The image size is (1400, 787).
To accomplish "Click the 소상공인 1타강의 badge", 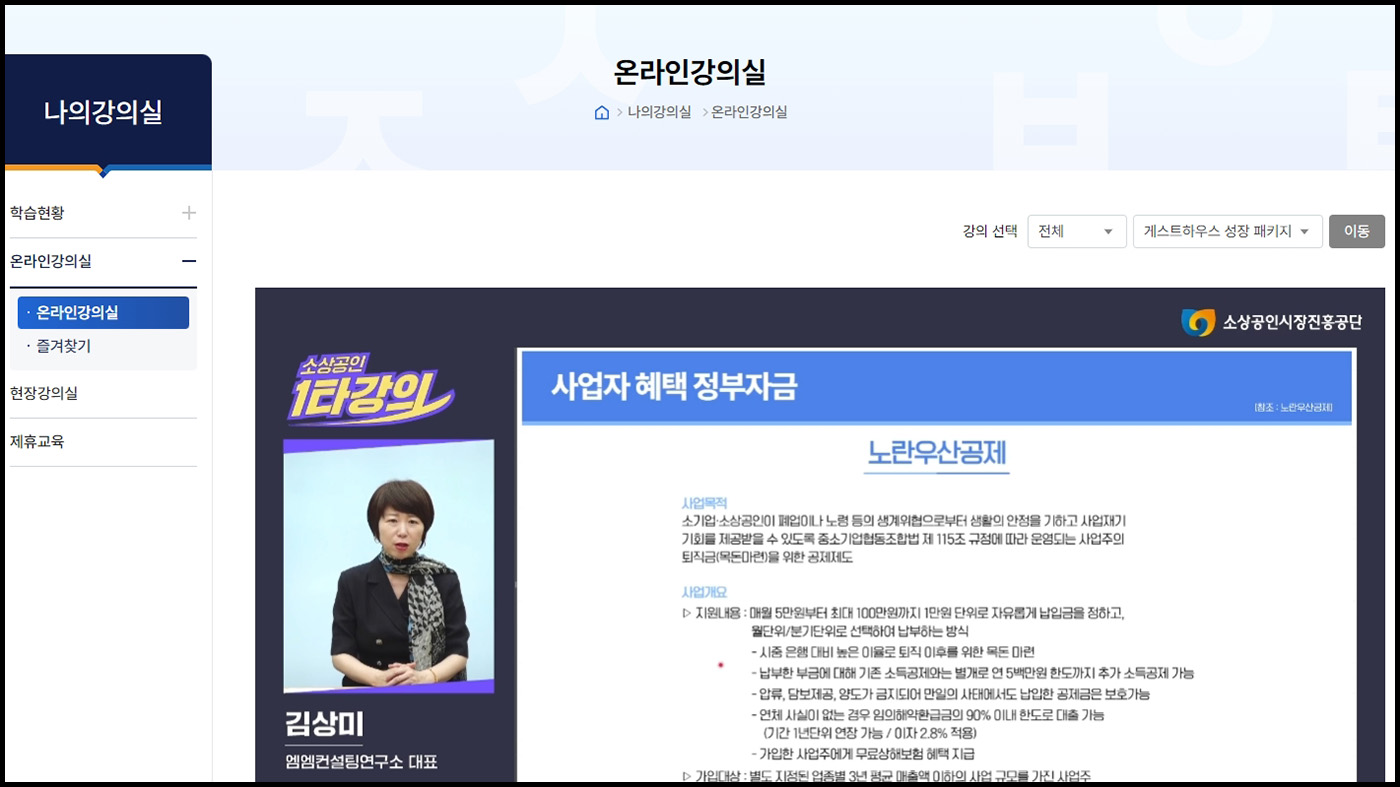I will tap(371, 390).
